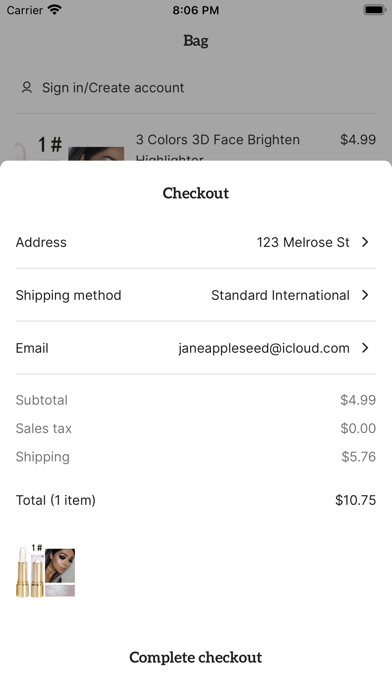Open the highlighter product thumbnail in checkout

coord(45,571)
